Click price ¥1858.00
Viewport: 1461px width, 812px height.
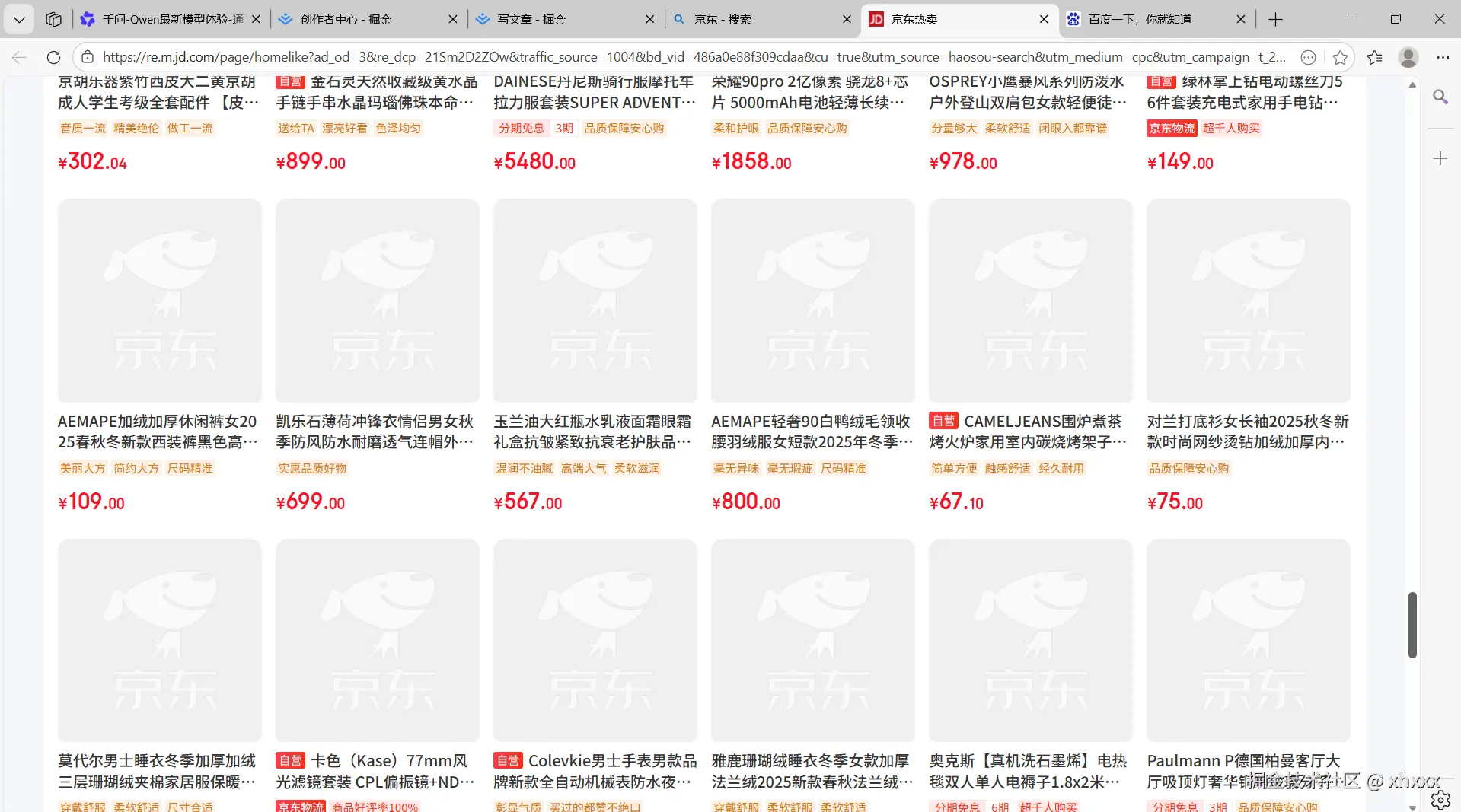tap(751, 161)
